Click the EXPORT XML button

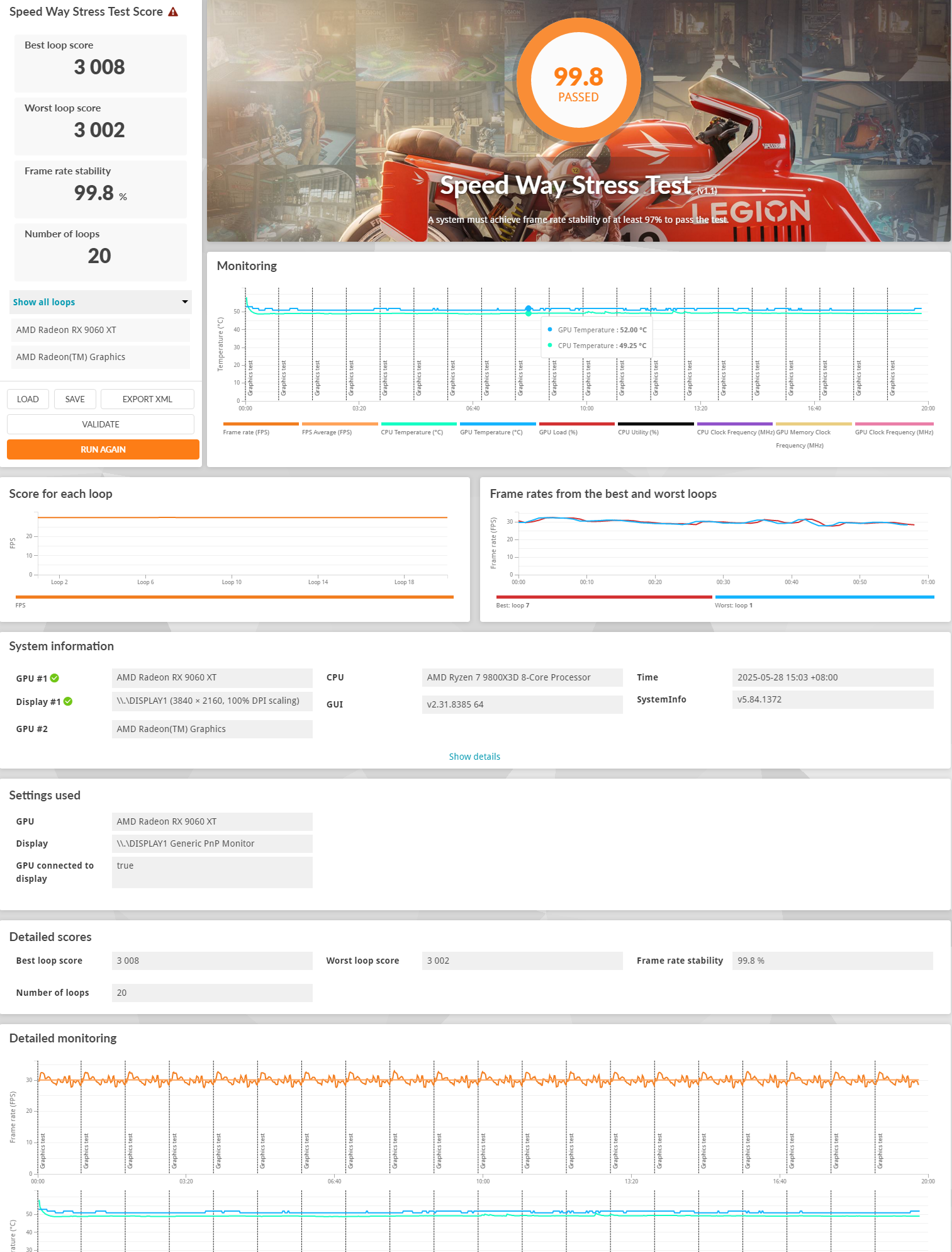tap(147, 399)
